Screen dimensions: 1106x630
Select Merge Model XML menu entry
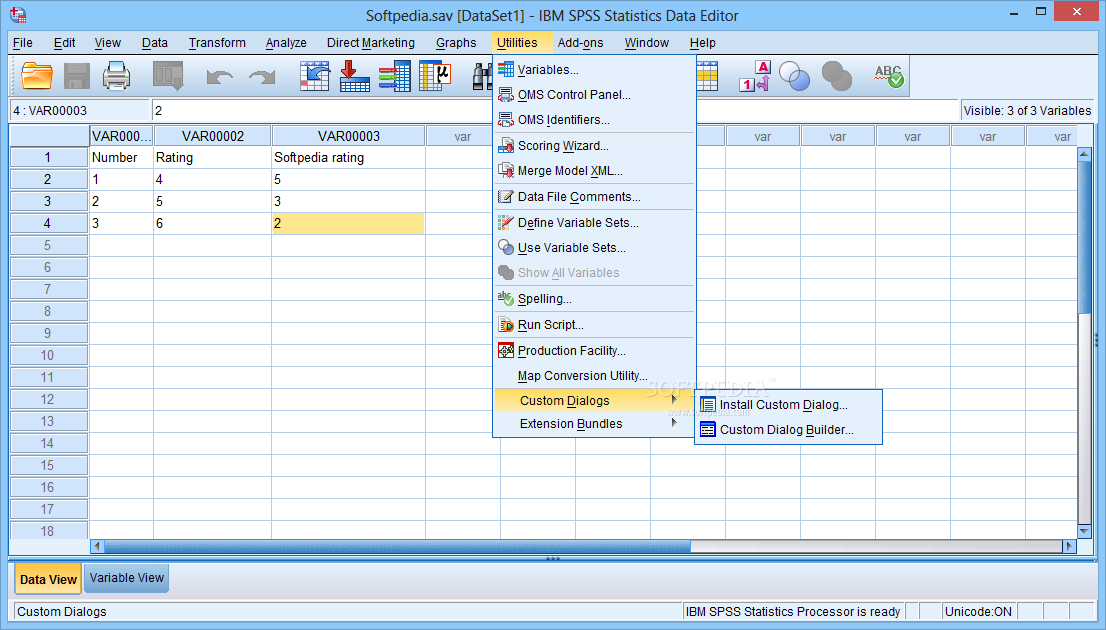click(595, 171)
